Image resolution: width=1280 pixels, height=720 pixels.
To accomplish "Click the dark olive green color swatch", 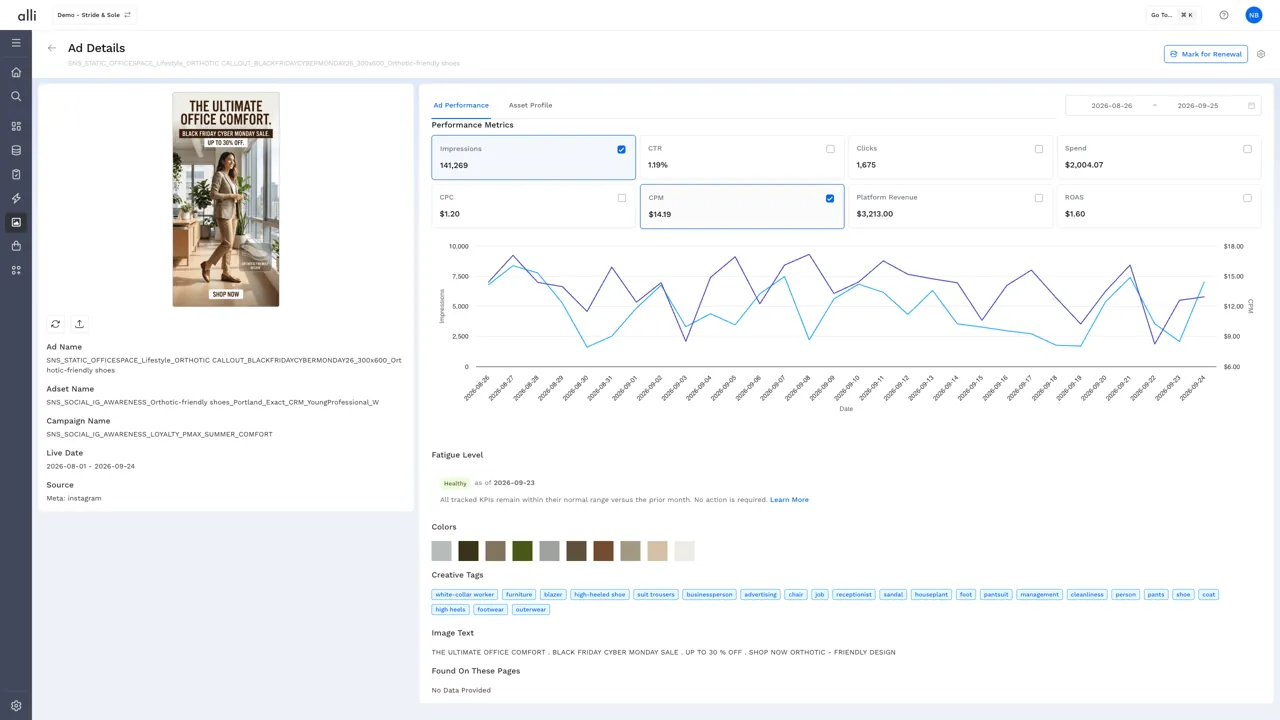I will 522,551.
